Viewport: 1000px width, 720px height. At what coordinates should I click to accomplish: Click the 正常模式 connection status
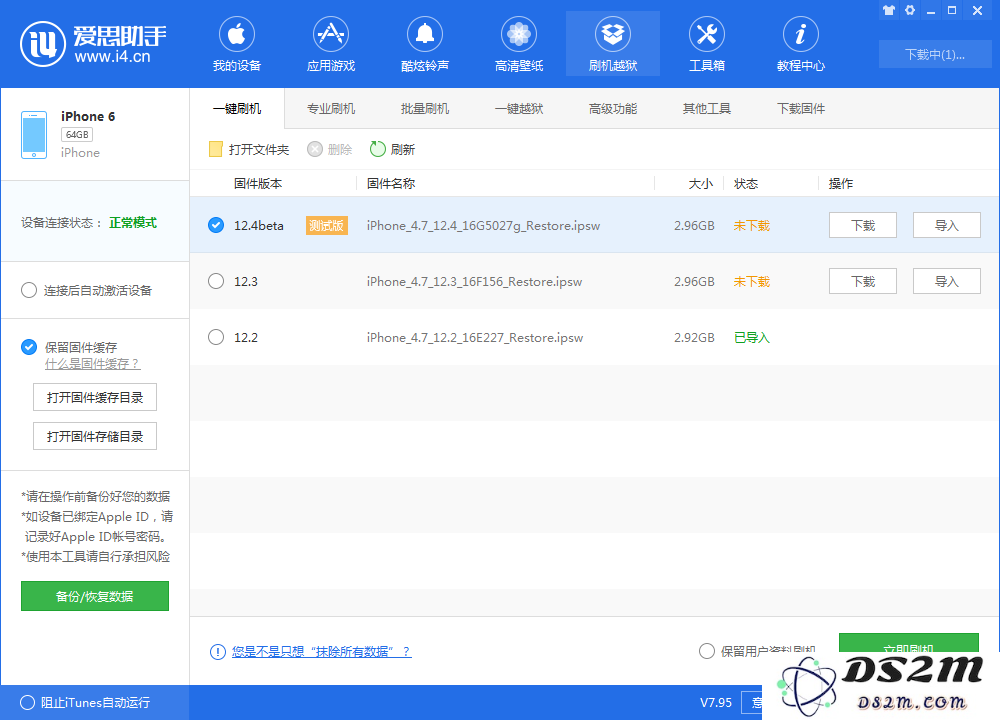(x=133, y=223)
